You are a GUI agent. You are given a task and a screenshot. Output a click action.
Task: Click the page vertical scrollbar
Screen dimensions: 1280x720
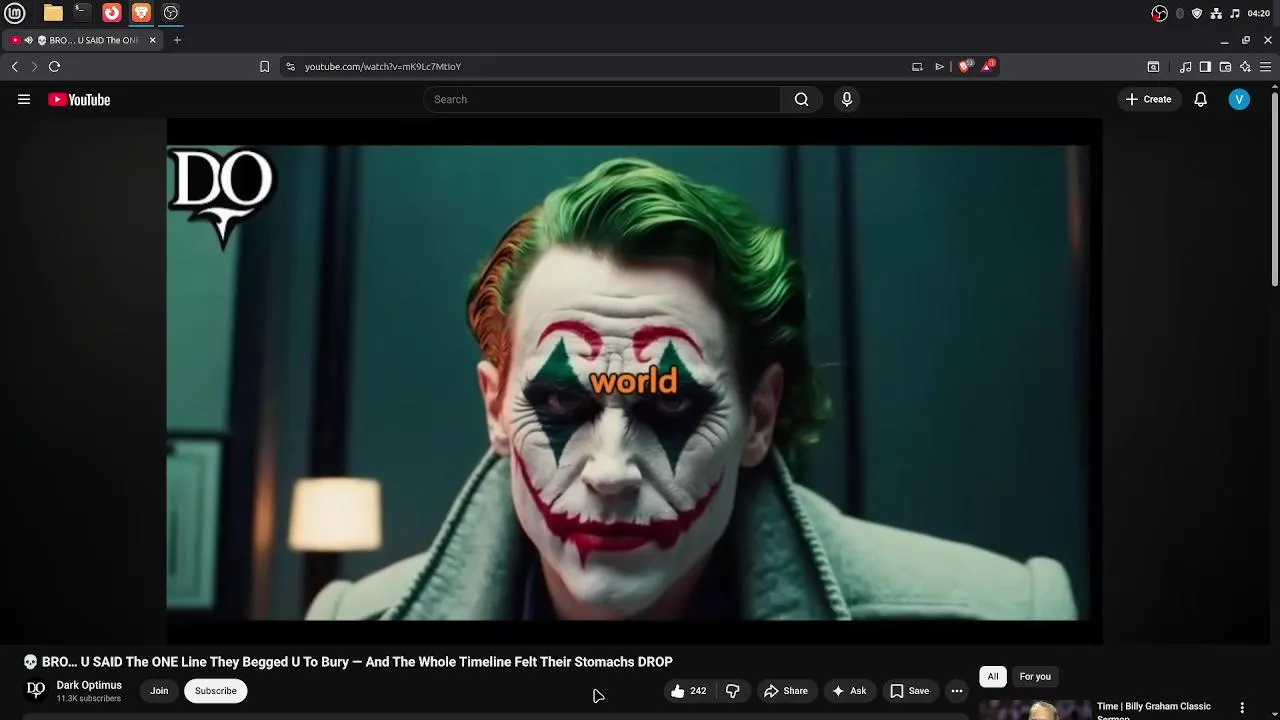[1275, 190]
